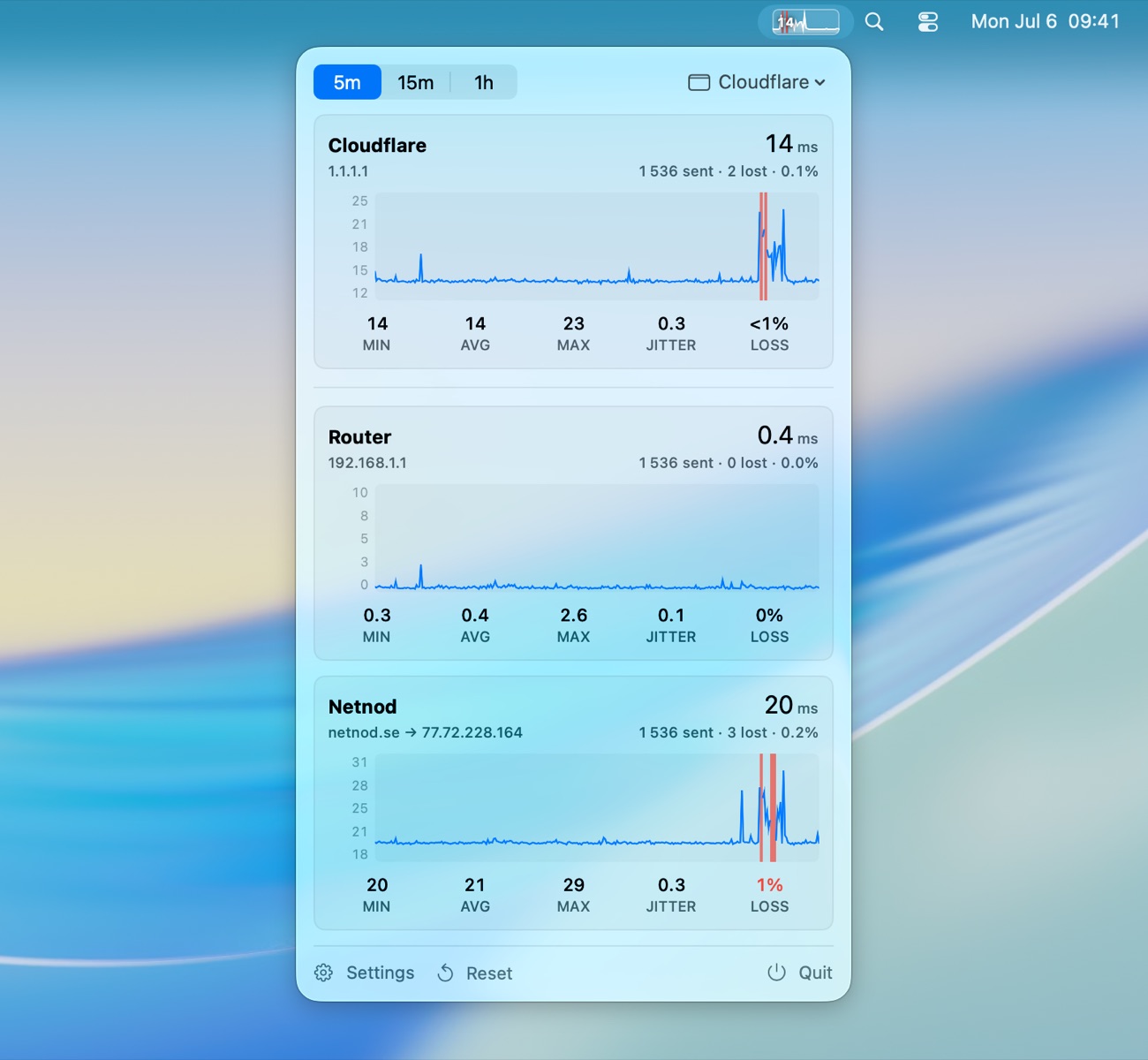Click the Reset arrow icon
This screenshot has height=1060, width=1148.
pyautogui.click(x=446, y=973)
